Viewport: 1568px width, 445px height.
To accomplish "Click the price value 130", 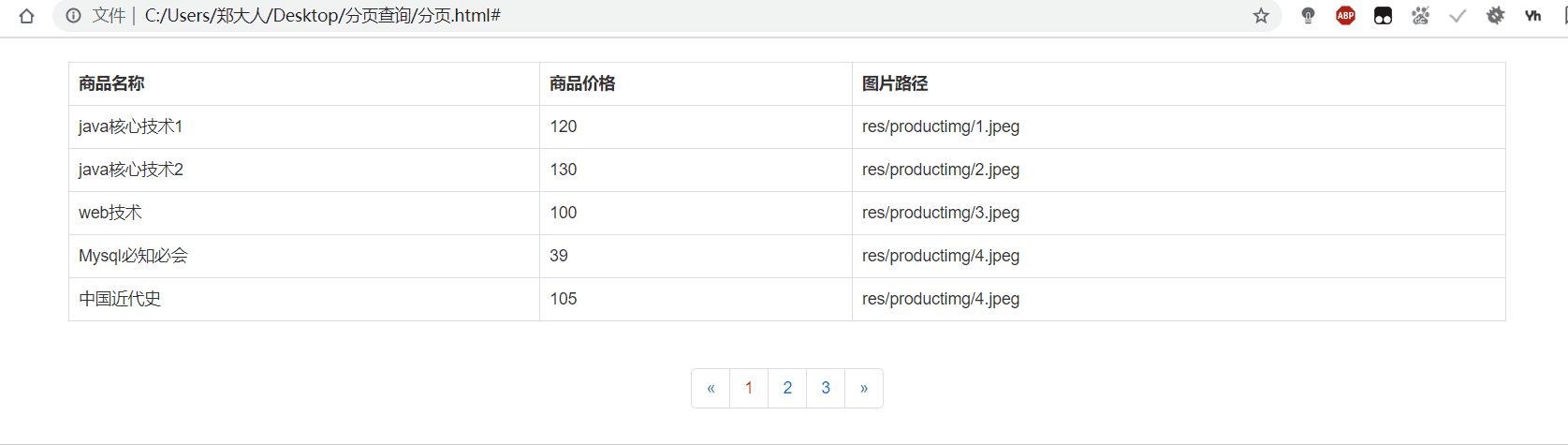I will click(564, 170).
